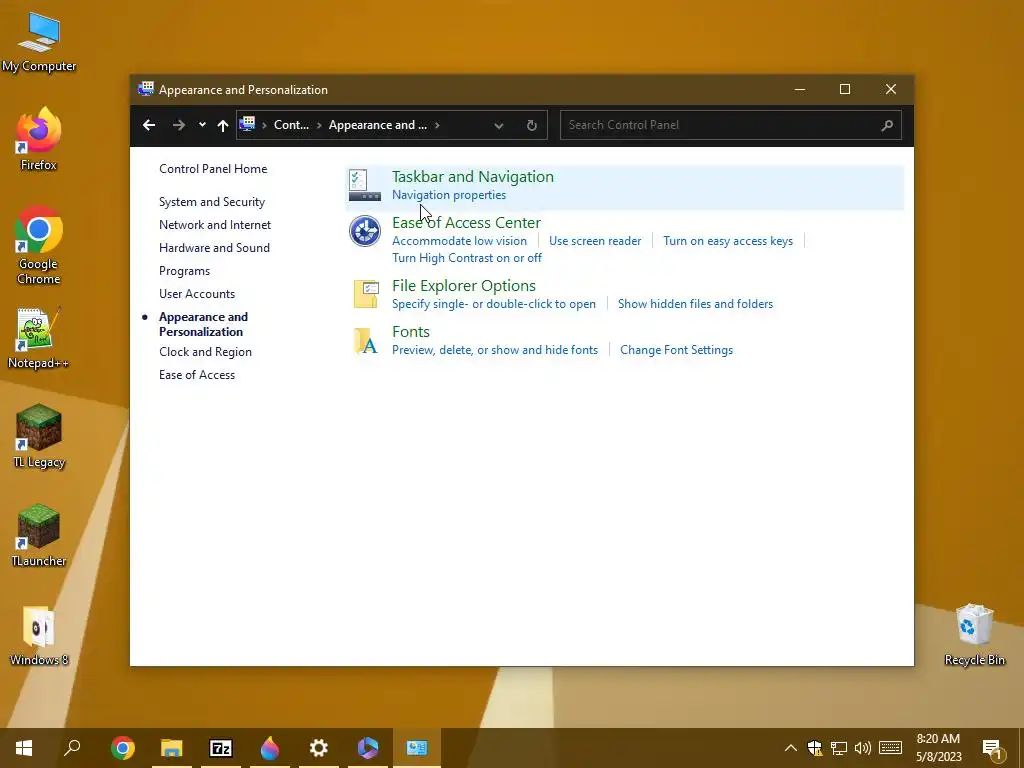Open the Recycle Bin
Screen dimensions: 1024x768
pos(974,635)
